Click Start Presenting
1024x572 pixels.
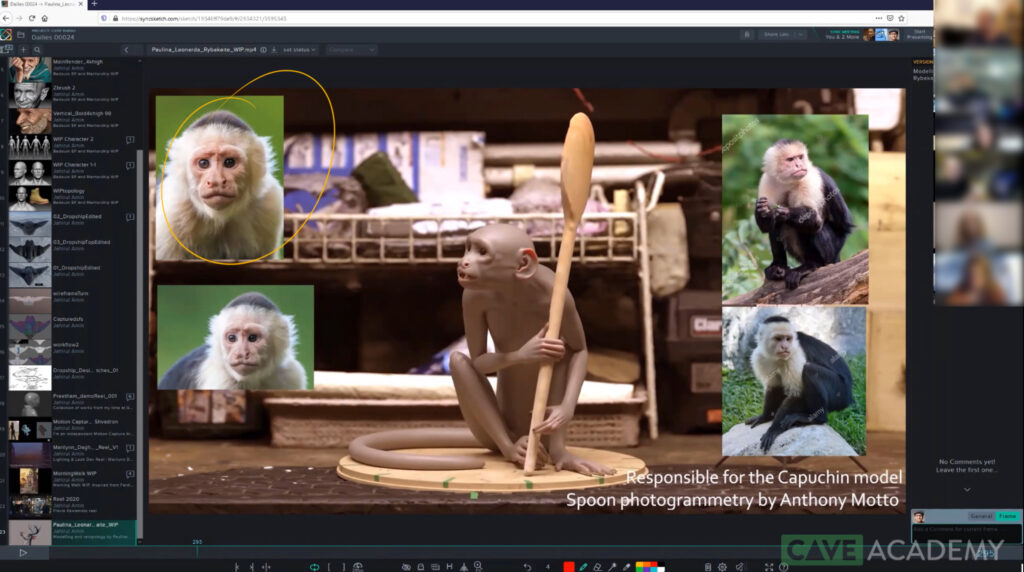[x=920, y=35]
